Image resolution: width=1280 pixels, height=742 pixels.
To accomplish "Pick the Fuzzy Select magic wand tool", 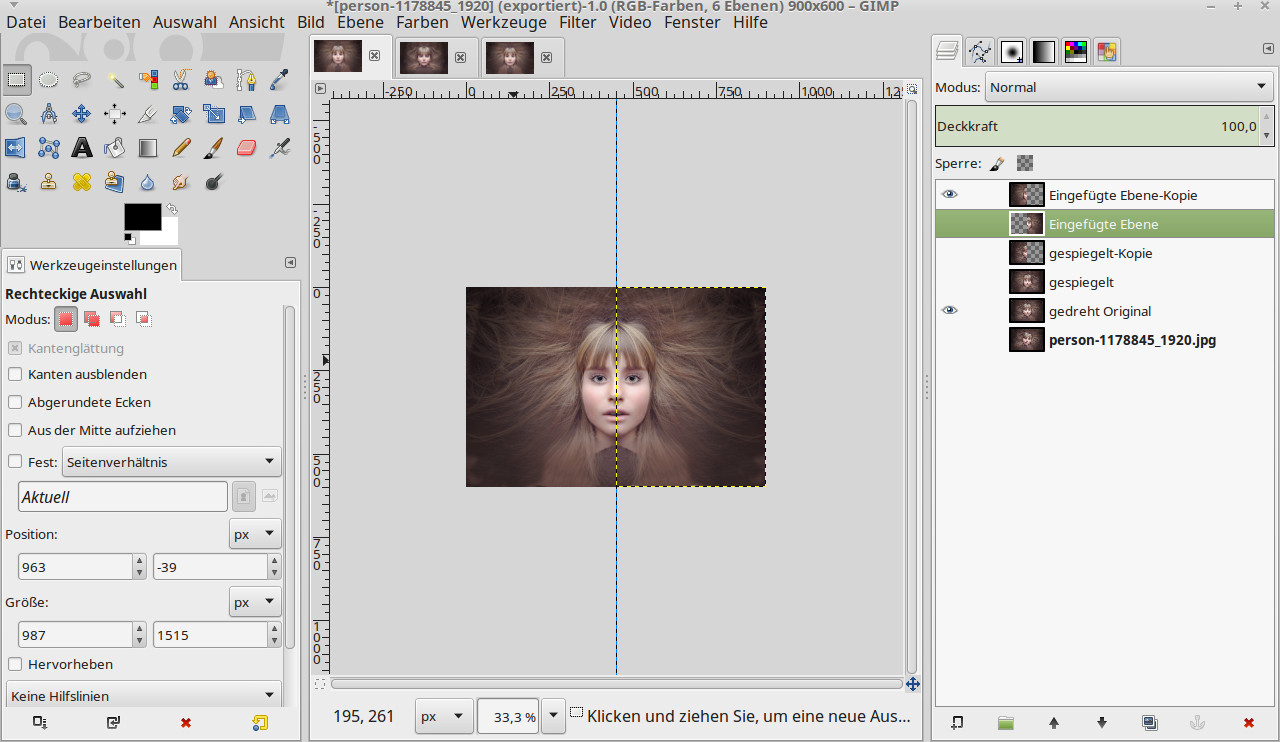I will pos(115,79).
